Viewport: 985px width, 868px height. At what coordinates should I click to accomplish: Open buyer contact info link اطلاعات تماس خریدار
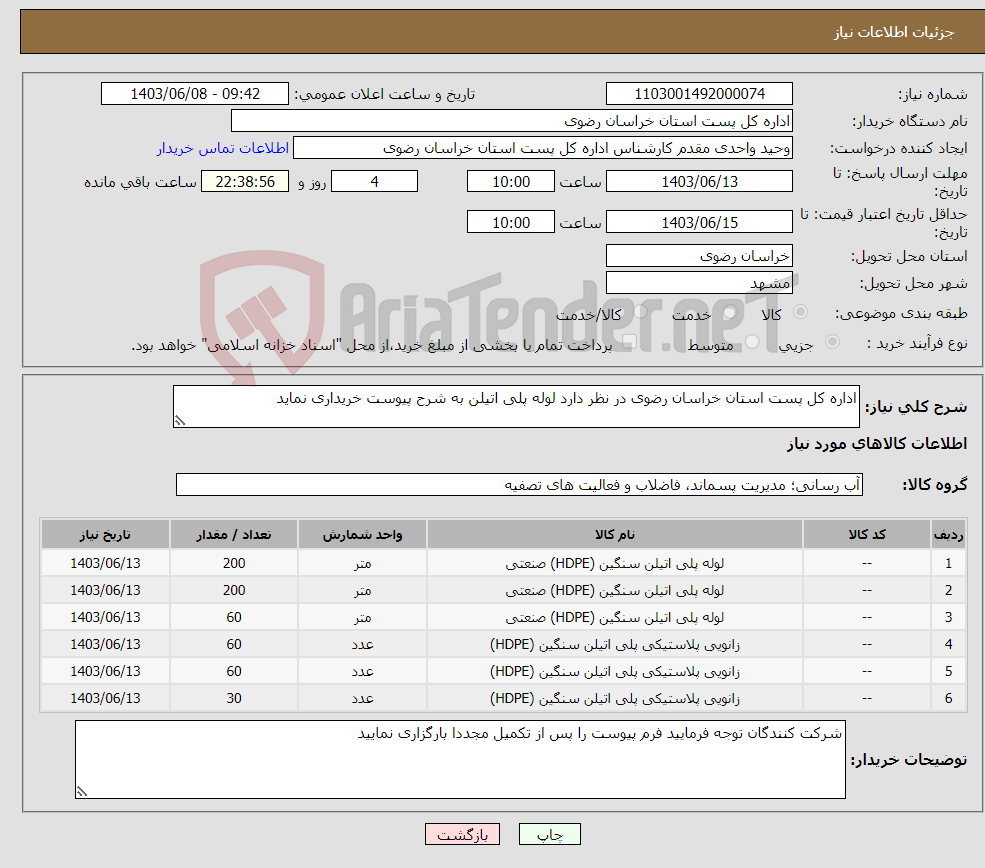[222, 148]
